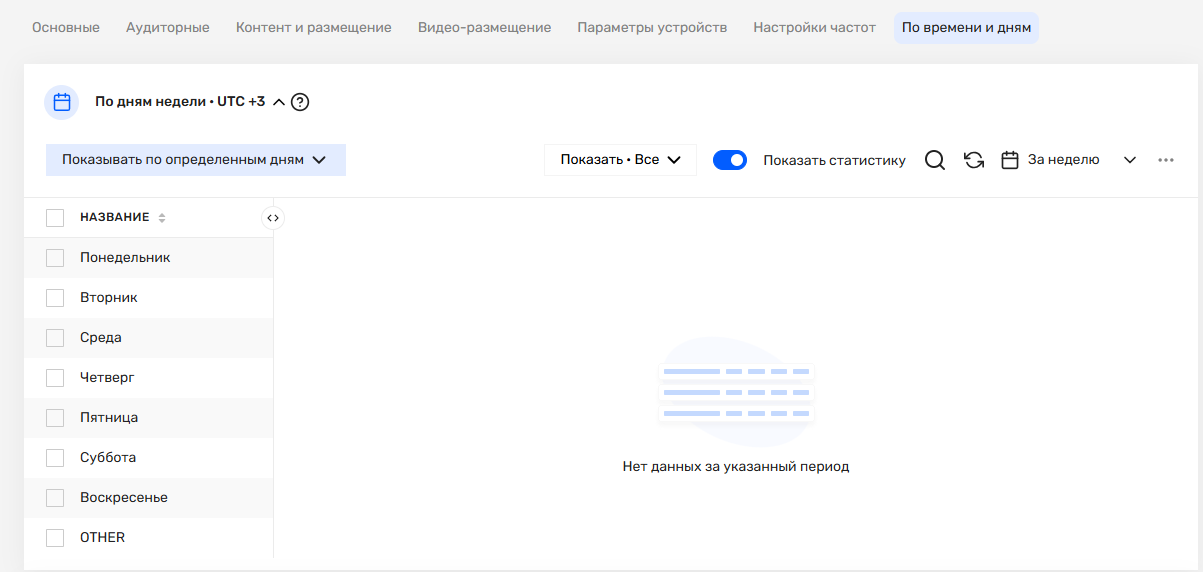Click the Показать статистику label

pos(835,160)
